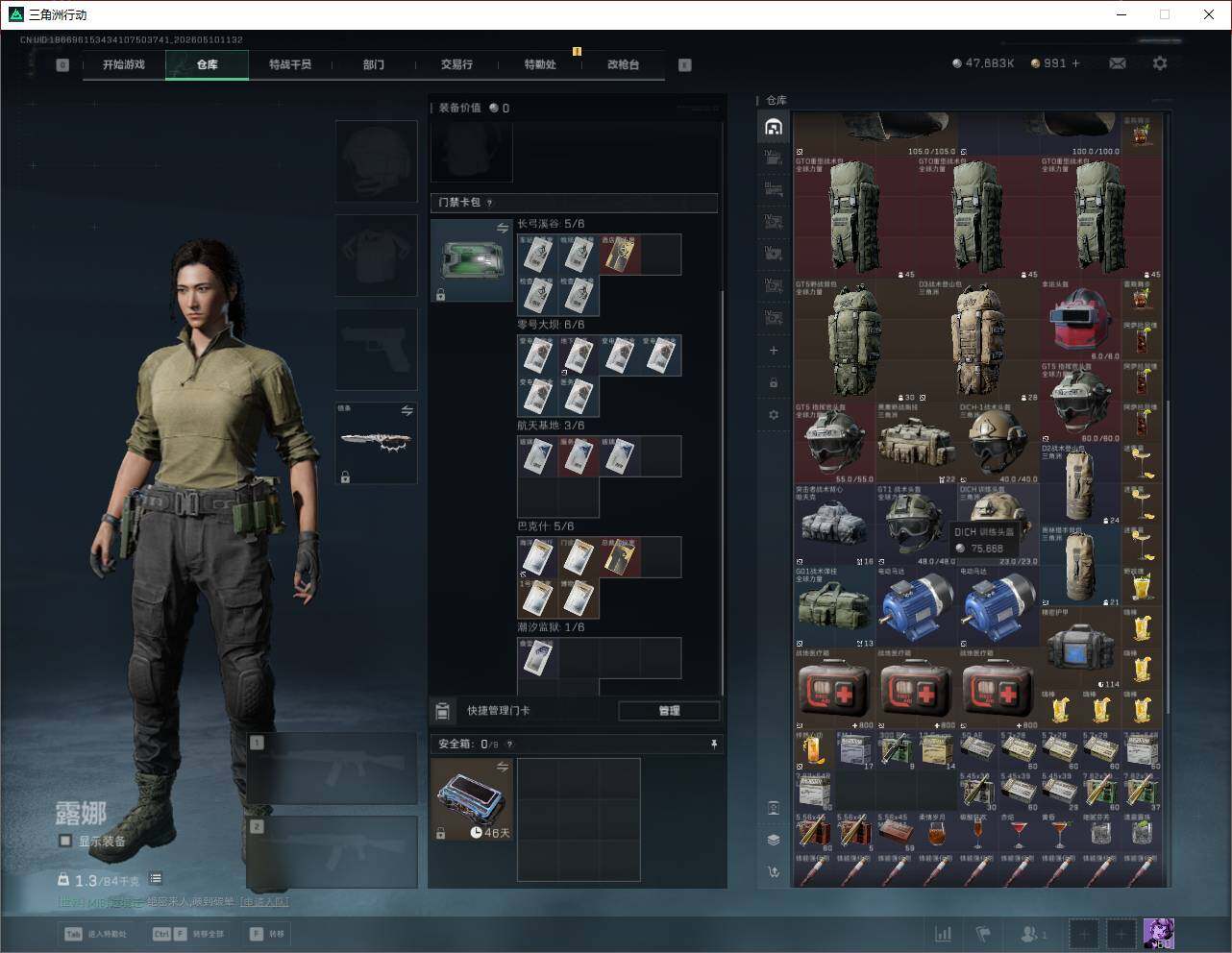The image size is (1232, 953).
Task: Select the melee knife in weapon slot
Action: pos(376,443)
